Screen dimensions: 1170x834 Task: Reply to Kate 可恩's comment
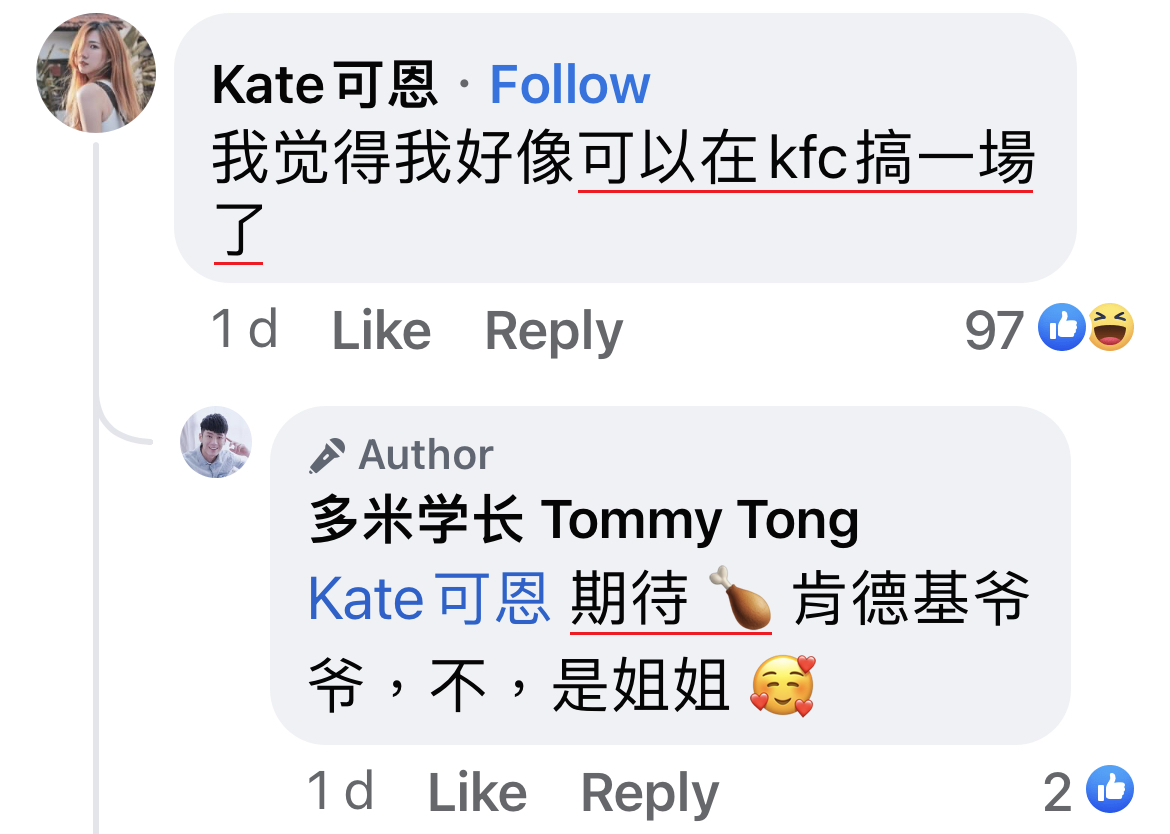coord(554,332)
